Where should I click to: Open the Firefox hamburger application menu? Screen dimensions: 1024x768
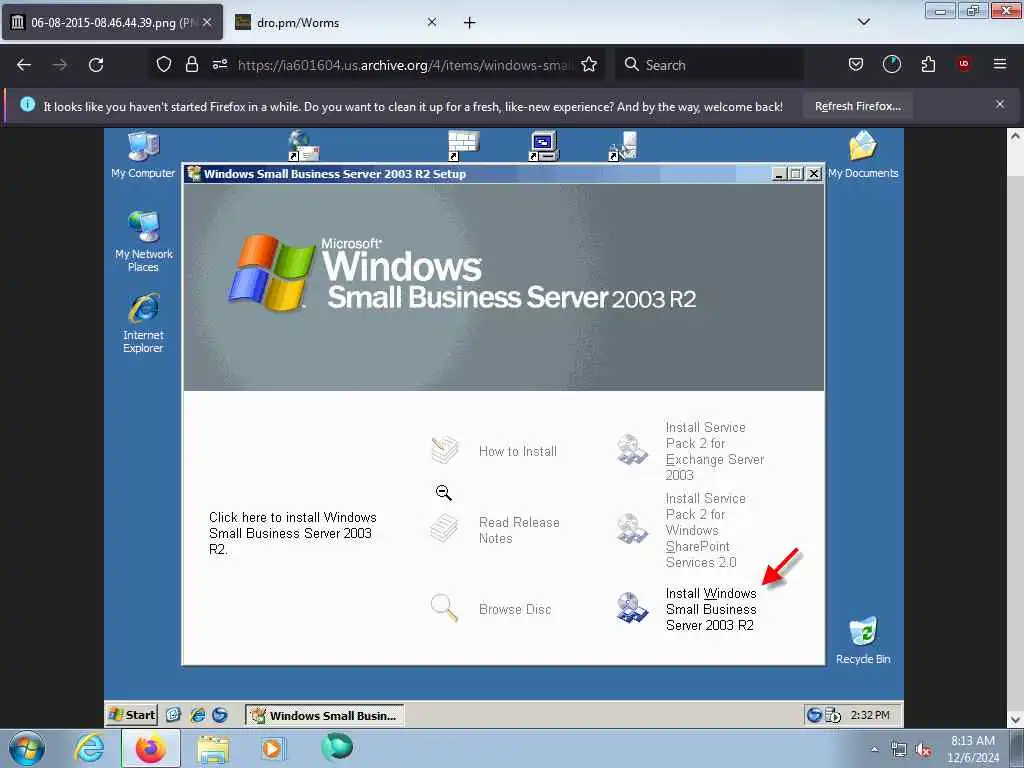[x=1000, y=64]
